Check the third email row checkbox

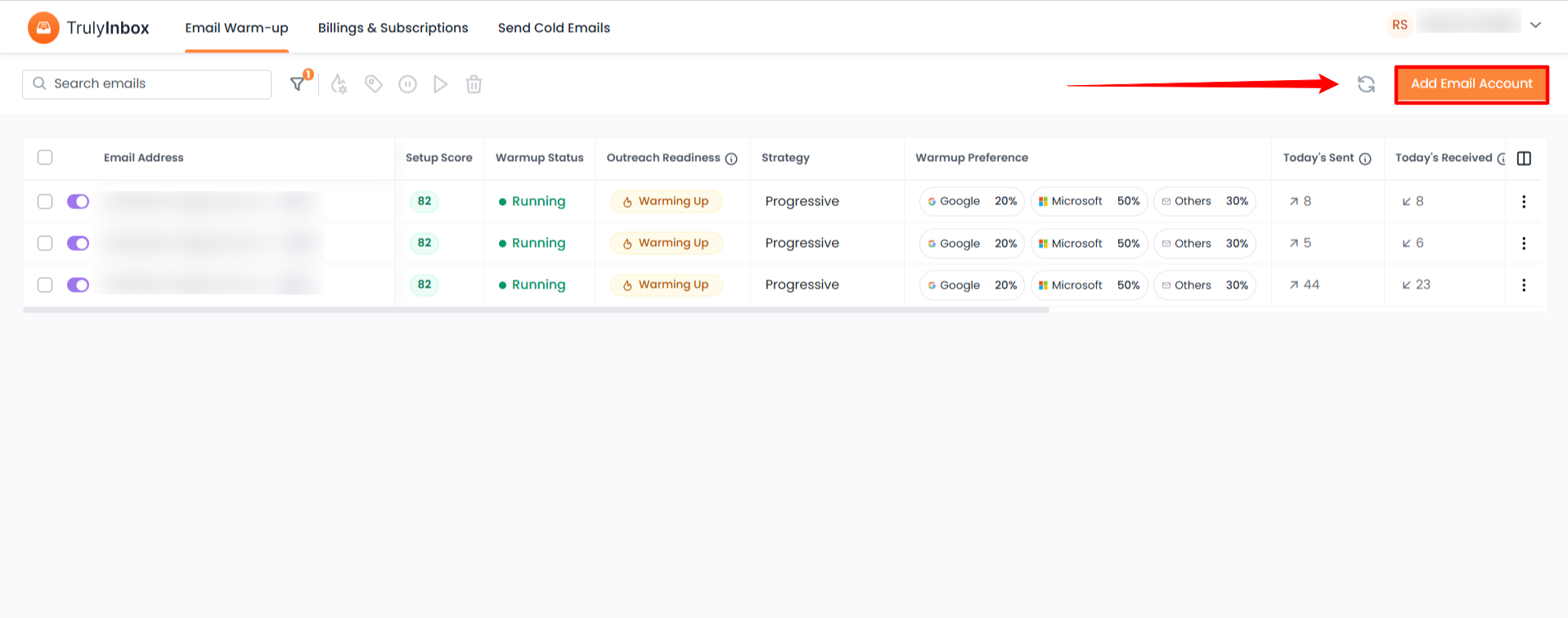point(45,284)
